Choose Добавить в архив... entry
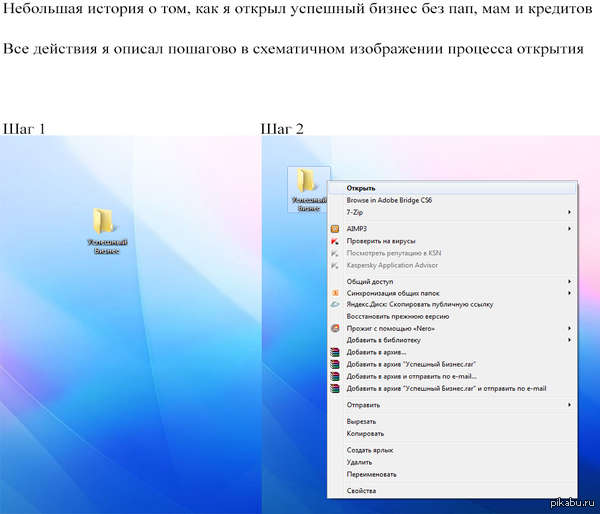Viewport: 600px width, 514px height. tap(452, 352)
